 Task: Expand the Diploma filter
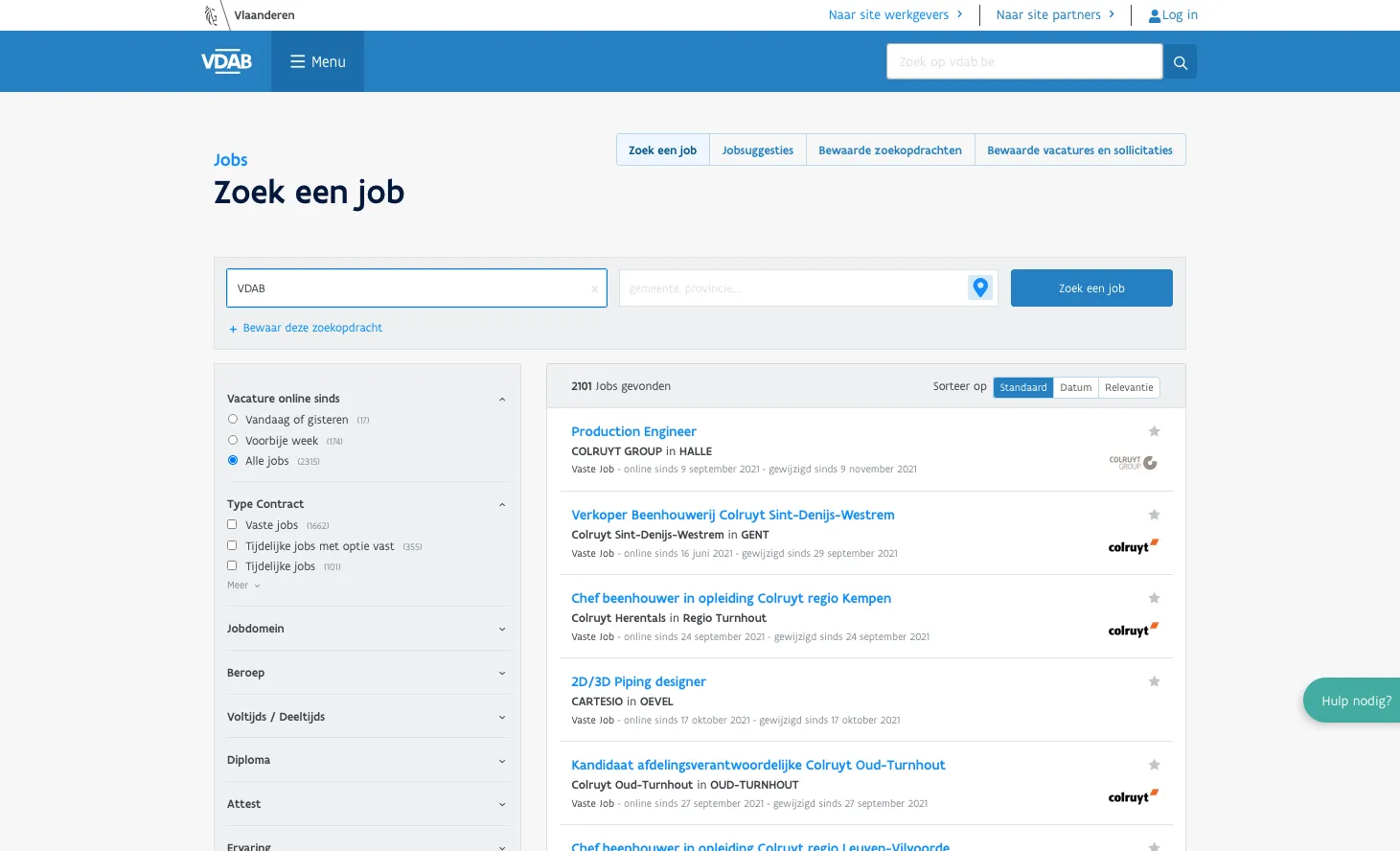coord(367,760)
